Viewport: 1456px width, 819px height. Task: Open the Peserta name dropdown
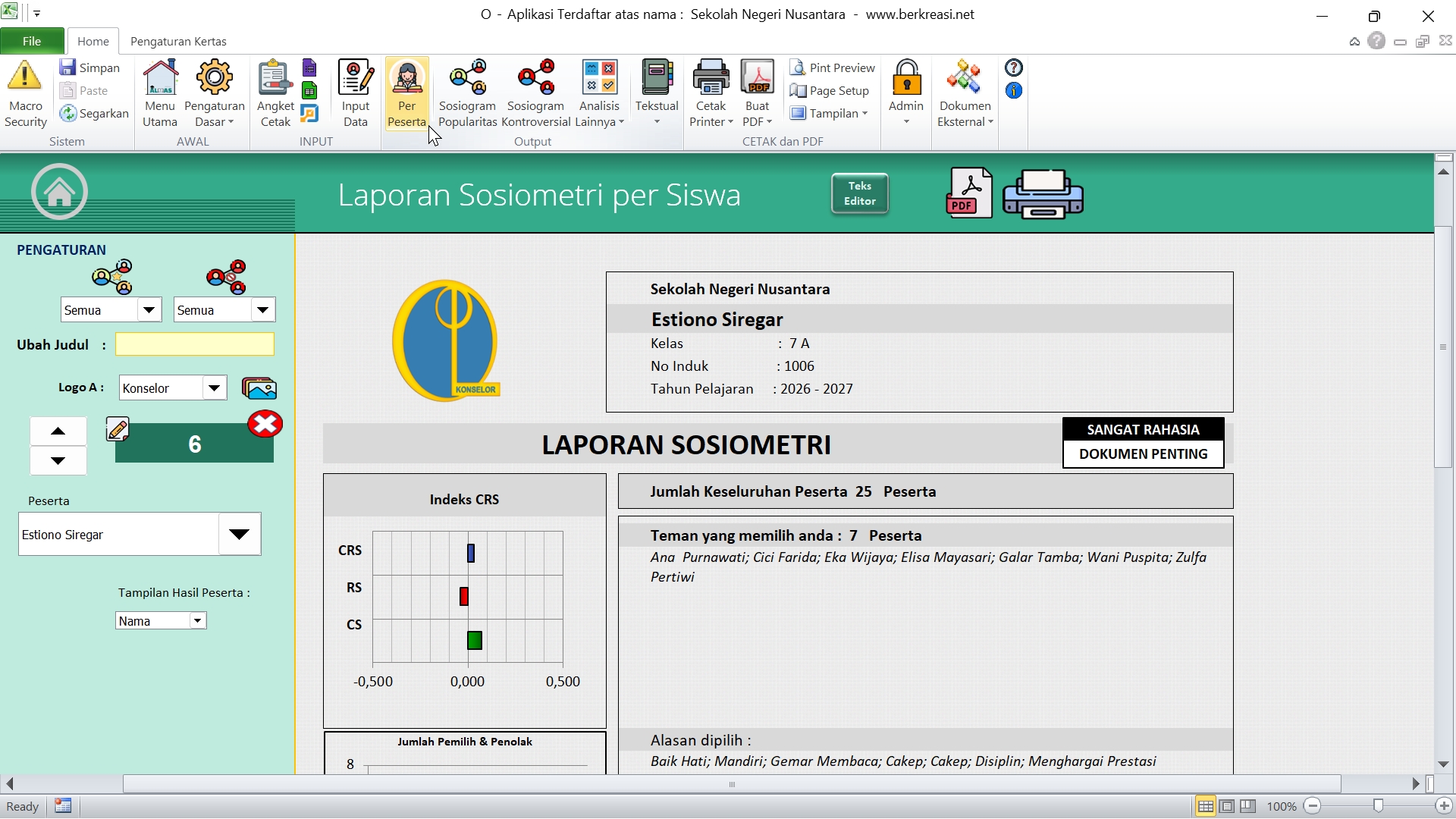239,535
